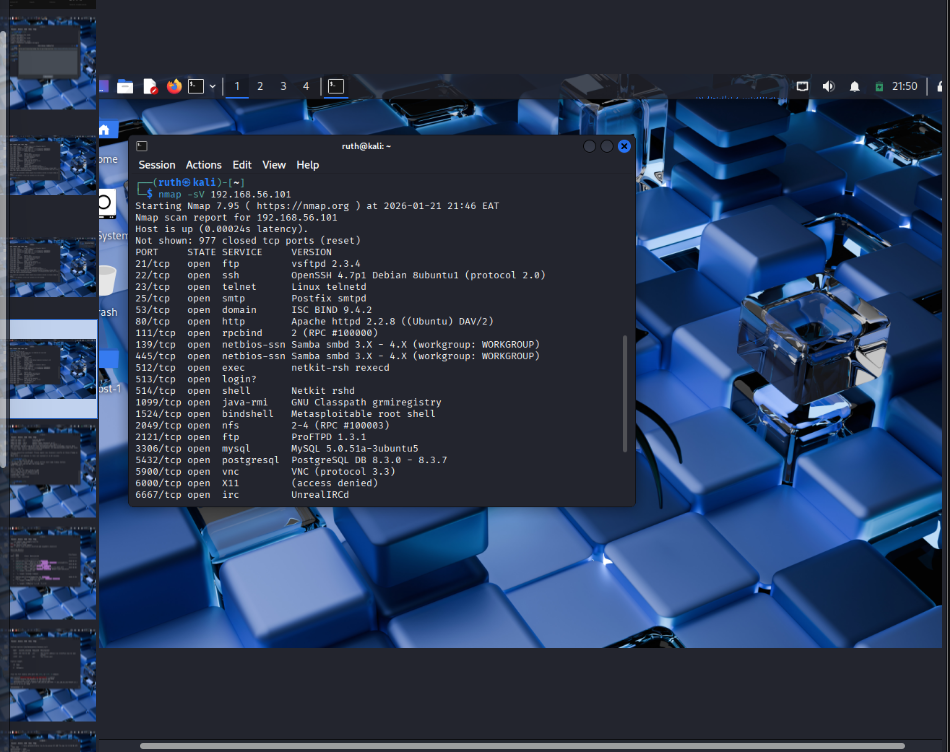Open the Help menu in terminal
Screen dimensions: 950x752
tap(308, 165)
